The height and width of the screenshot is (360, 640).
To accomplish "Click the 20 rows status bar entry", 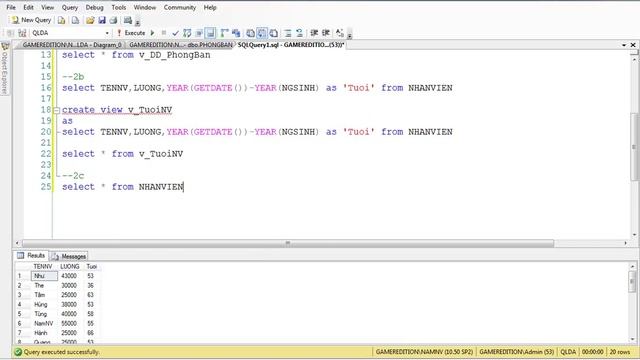I will [620, 352].
